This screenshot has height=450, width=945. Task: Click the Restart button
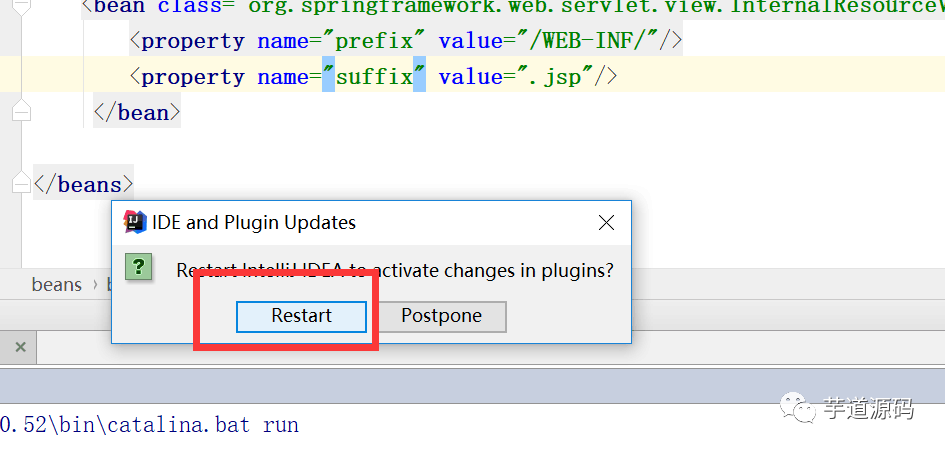click(x=301, y=316)
